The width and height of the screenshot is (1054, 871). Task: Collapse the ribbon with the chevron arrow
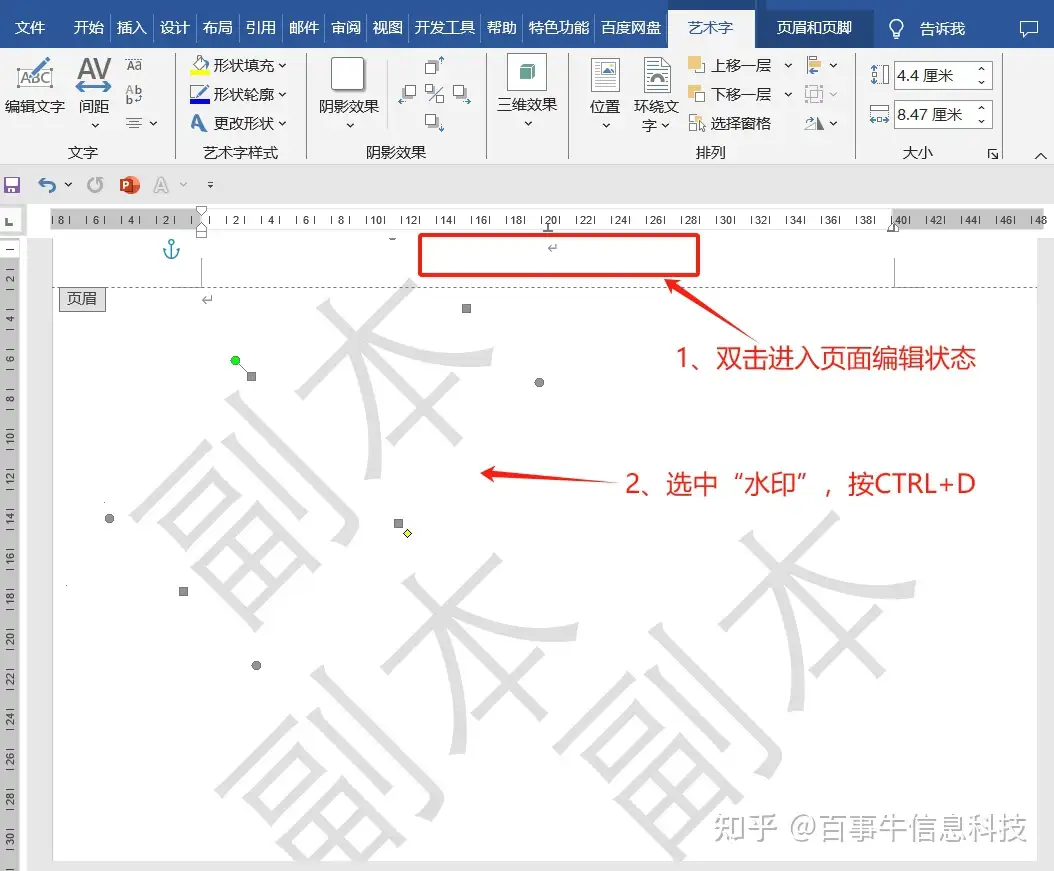[x=1040, y=155]
